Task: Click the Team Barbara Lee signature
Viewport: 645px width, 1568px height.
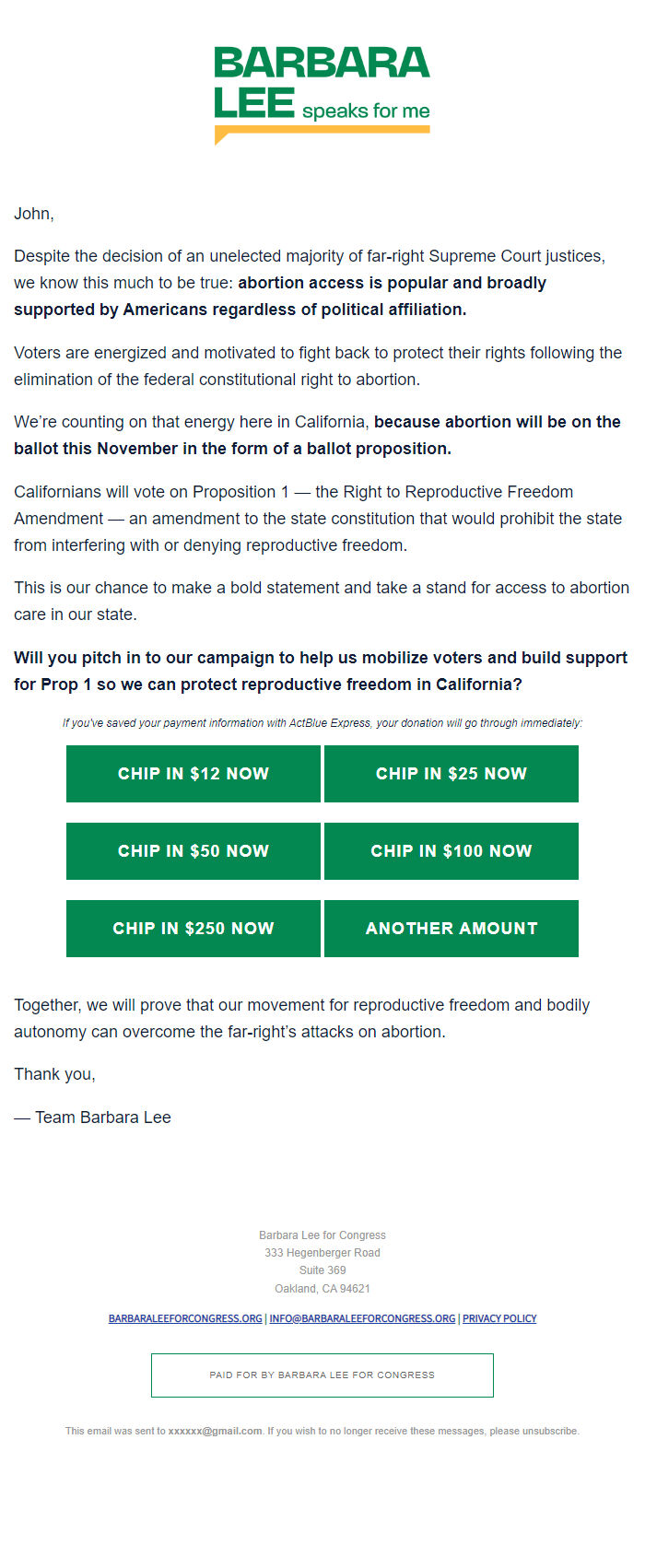Action: [92, 1117]
